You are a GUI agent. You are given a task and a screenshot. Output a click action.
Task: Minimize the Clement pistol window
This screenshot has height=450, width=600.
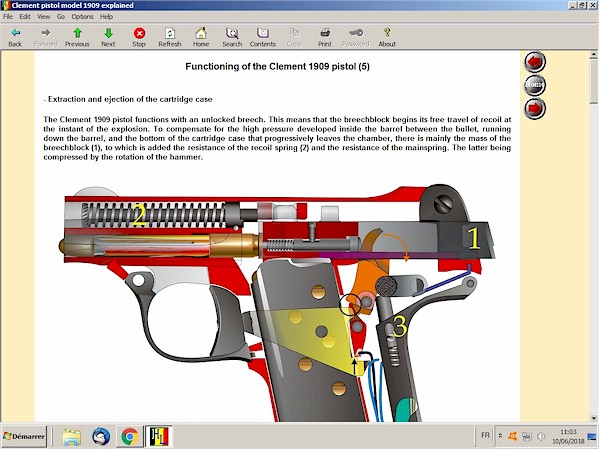coord(573,5)
